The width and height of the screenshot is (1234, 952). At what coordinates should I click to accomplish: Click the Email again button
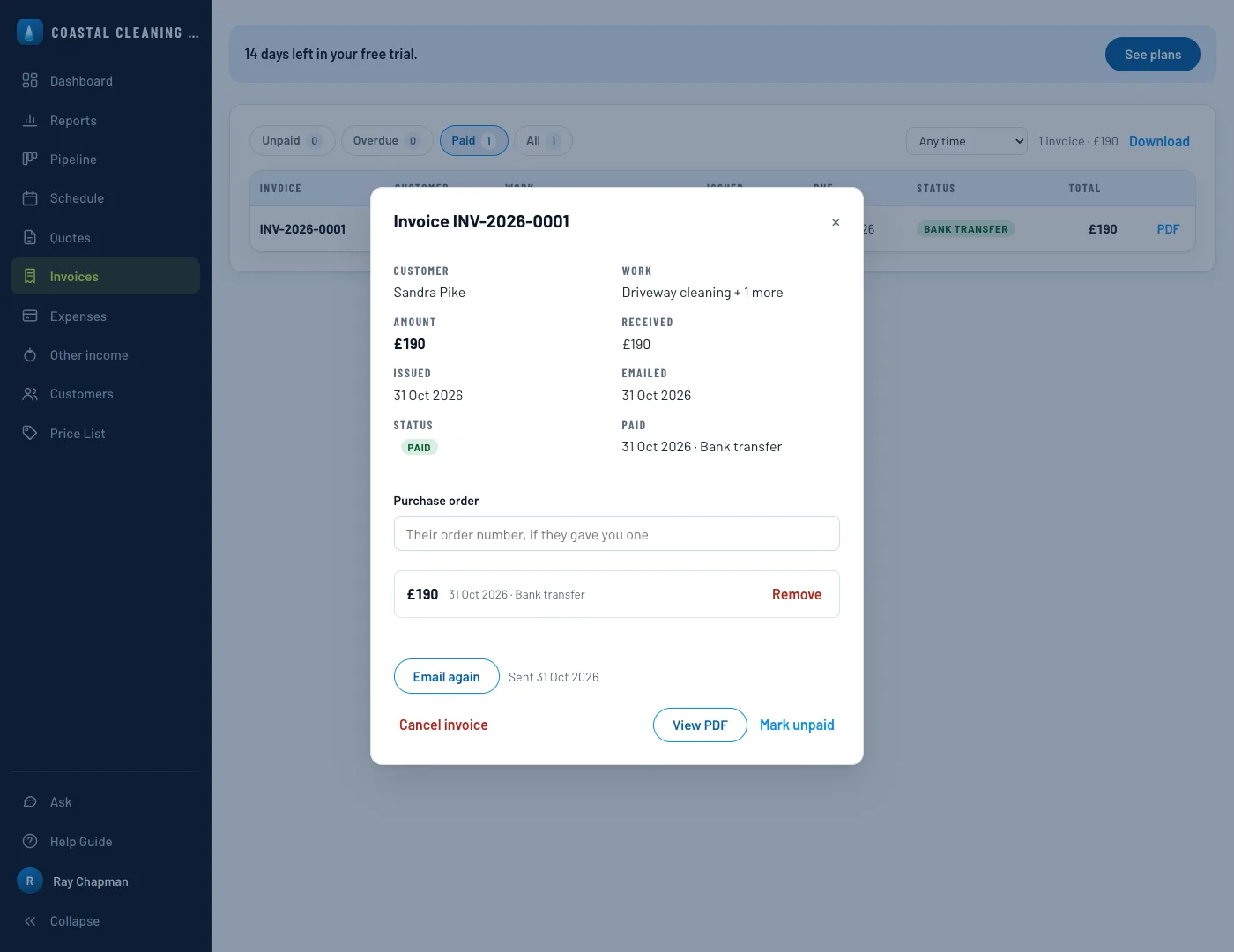tap(447, 677)
